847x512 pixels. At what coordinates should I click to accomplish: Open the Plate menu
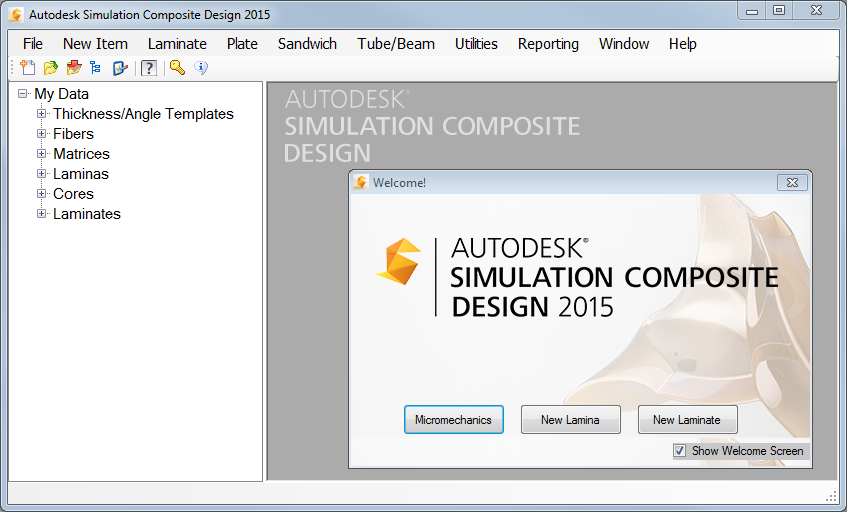coord(242,44)
